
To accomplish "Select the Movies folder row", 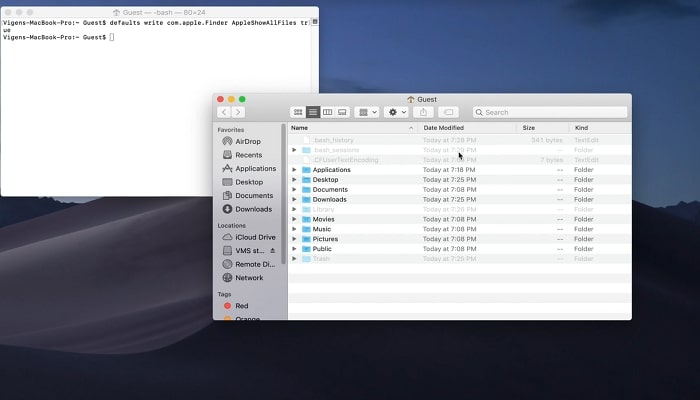I will click(323, 219).
